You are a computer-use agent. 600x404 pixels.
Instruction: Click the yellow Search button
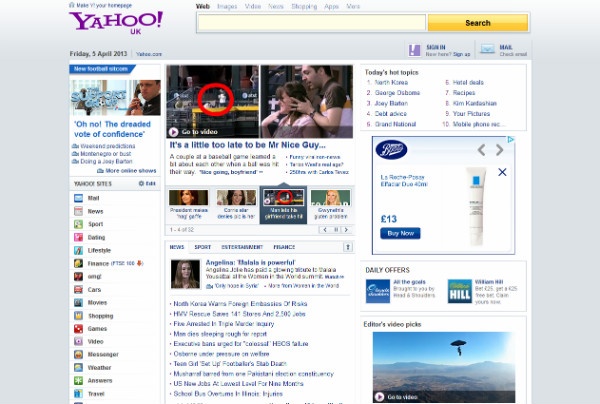point(478,23)
